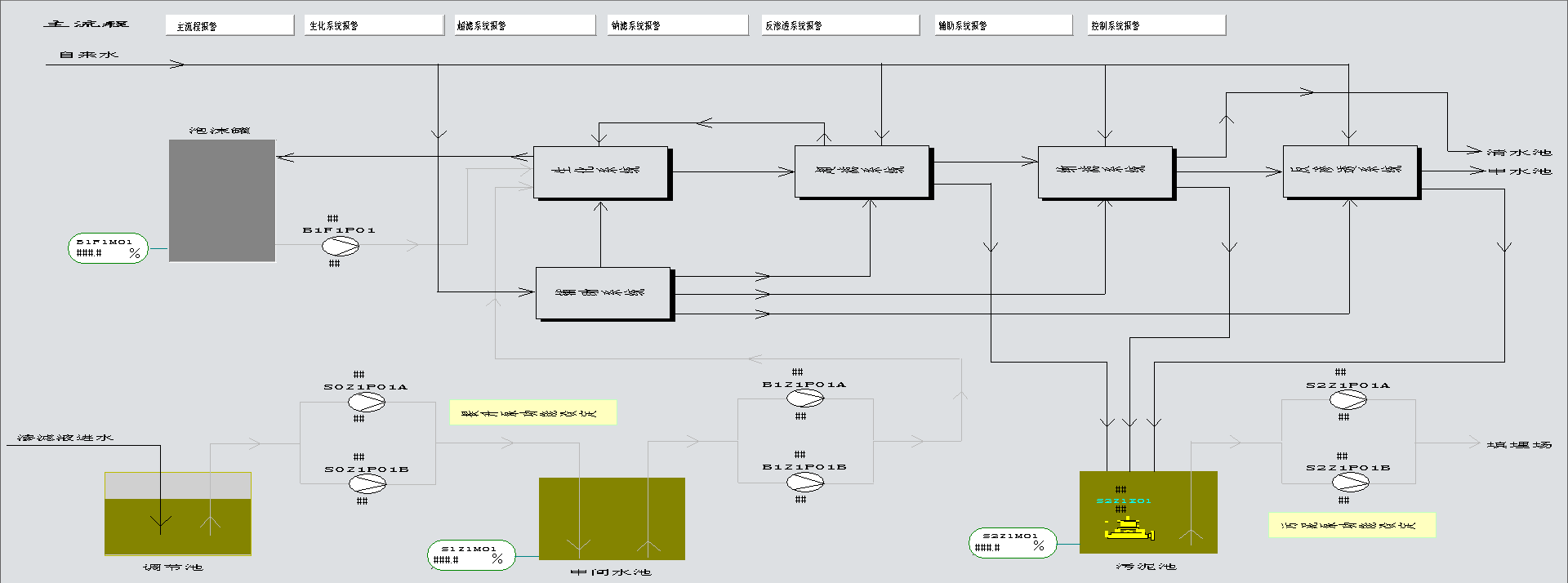Select pump S0Z1P01A icon

pyautogui.click(x=367, y=402)
